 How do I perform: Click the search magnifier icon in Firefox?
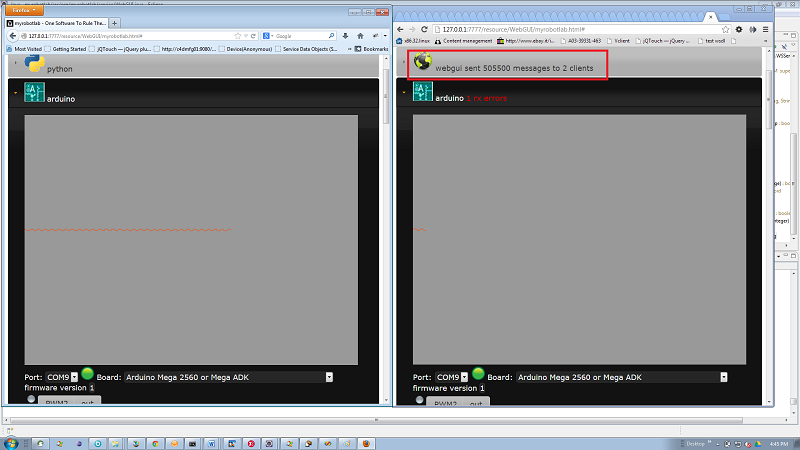point(331,36)
